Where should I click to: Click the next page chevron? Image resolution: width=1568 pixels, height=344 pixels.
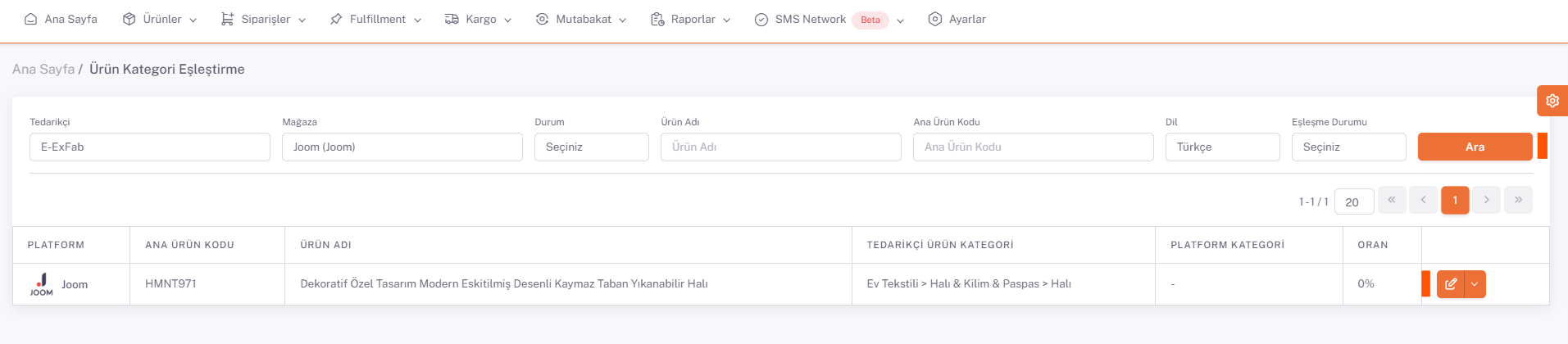click(x=1486, y=200)
